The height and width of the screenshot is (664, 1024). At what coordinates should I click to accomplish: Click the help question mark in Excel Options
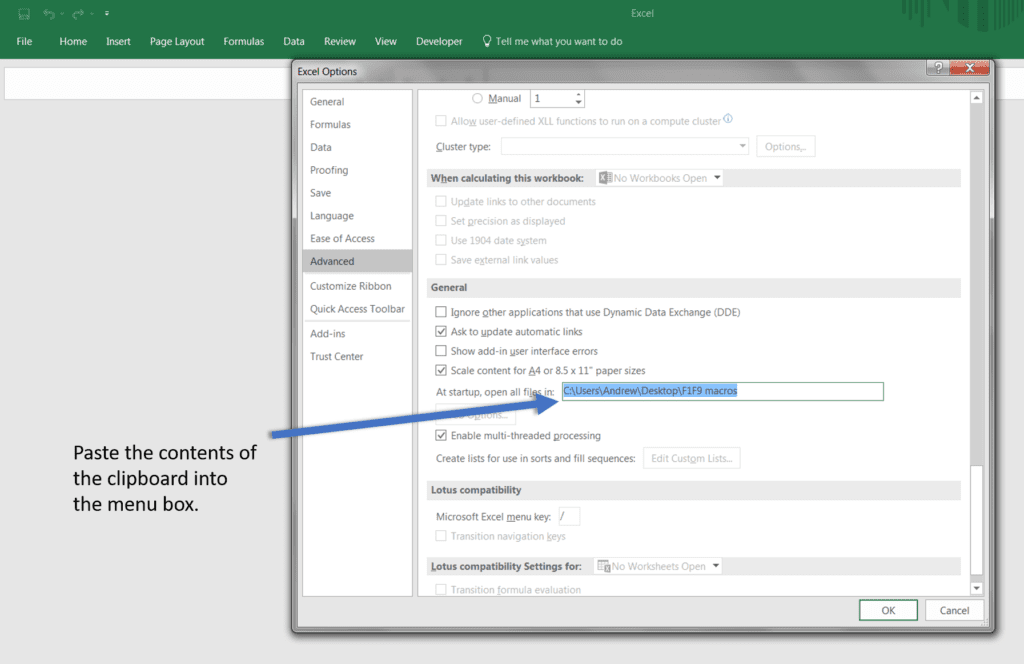coord(938,67)
